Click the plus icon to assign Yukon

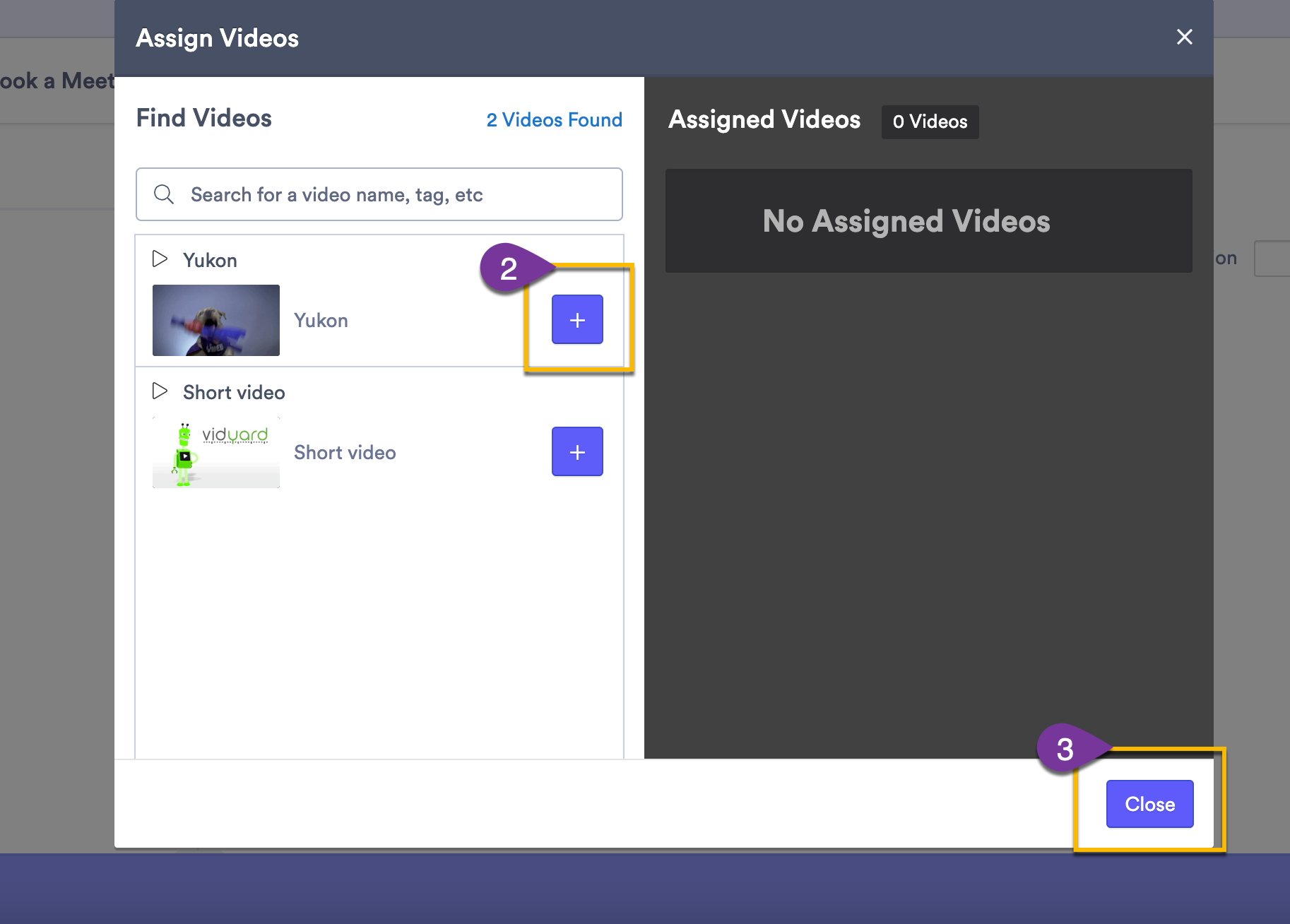(x=577, y=319)
